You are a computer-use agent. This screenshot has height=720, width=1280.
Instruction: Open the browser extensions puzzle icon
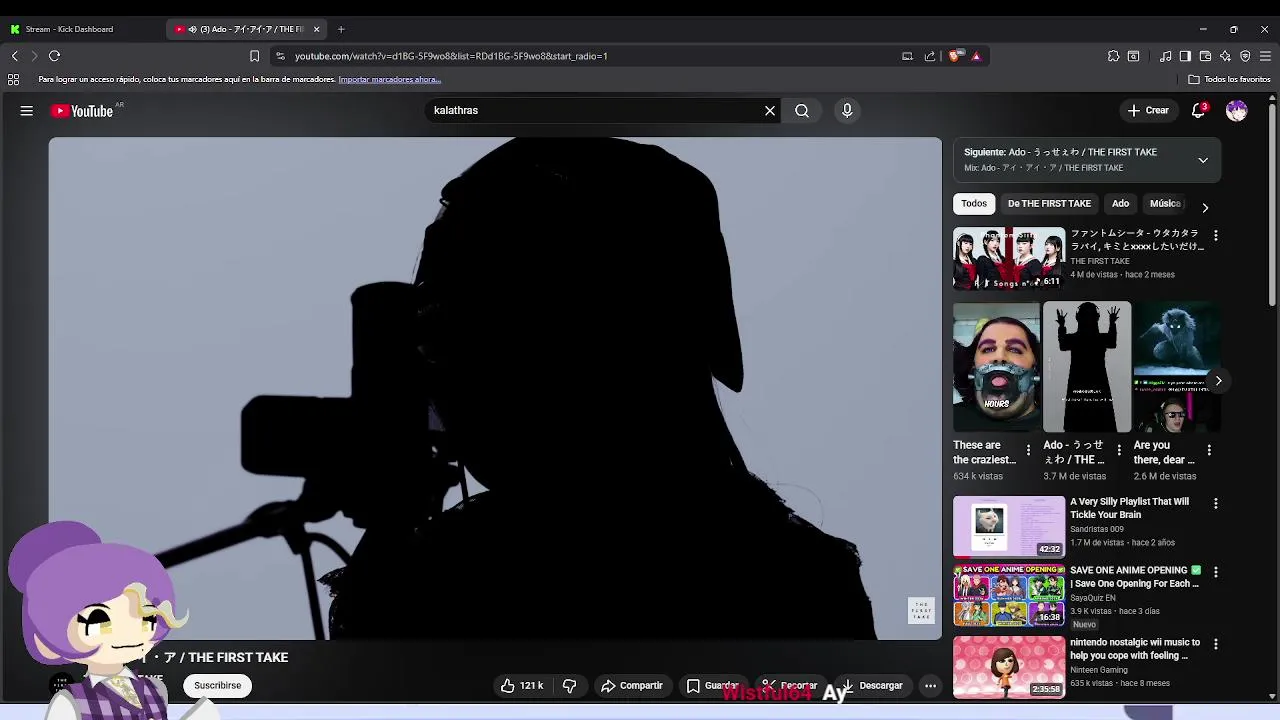[1113, 56]
